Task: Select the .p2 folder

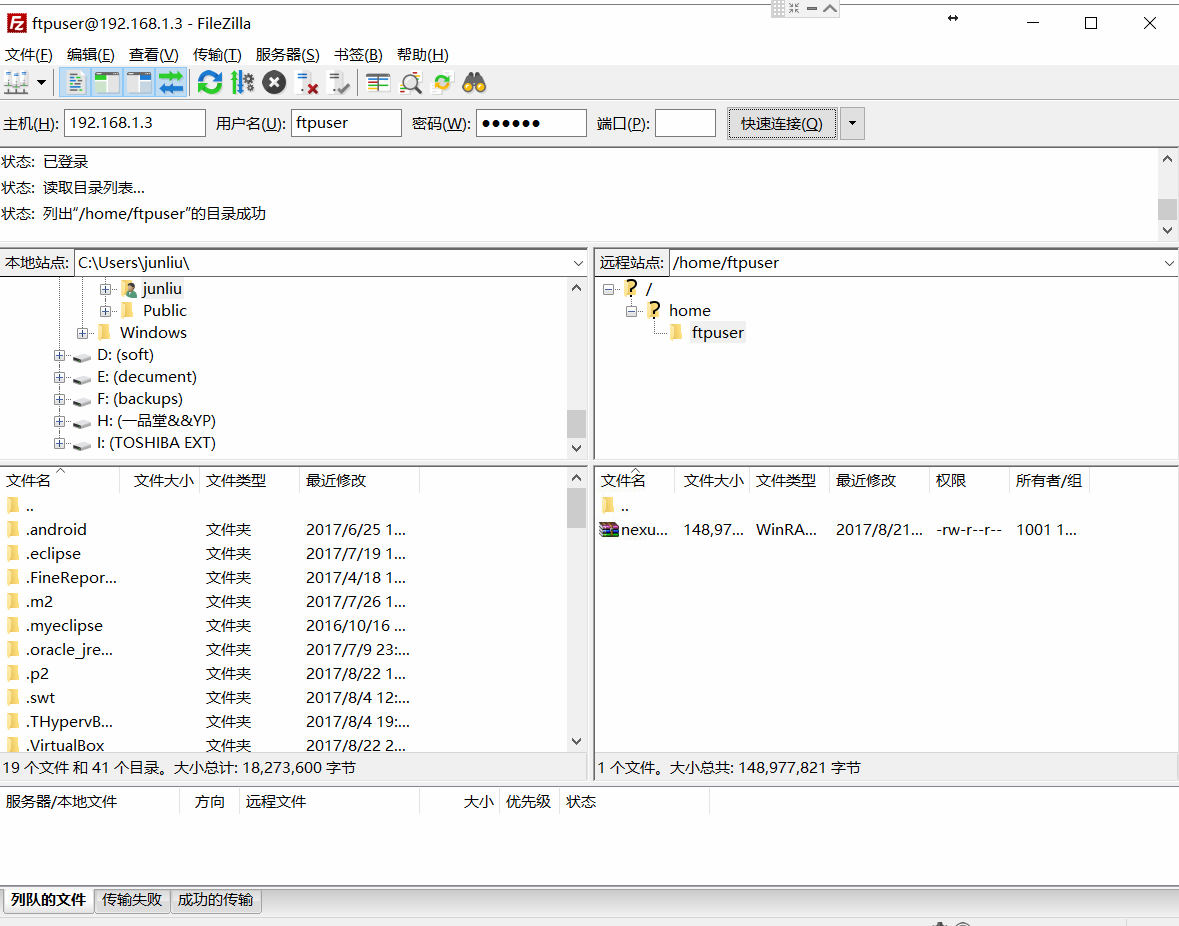Action: [38, 673]
